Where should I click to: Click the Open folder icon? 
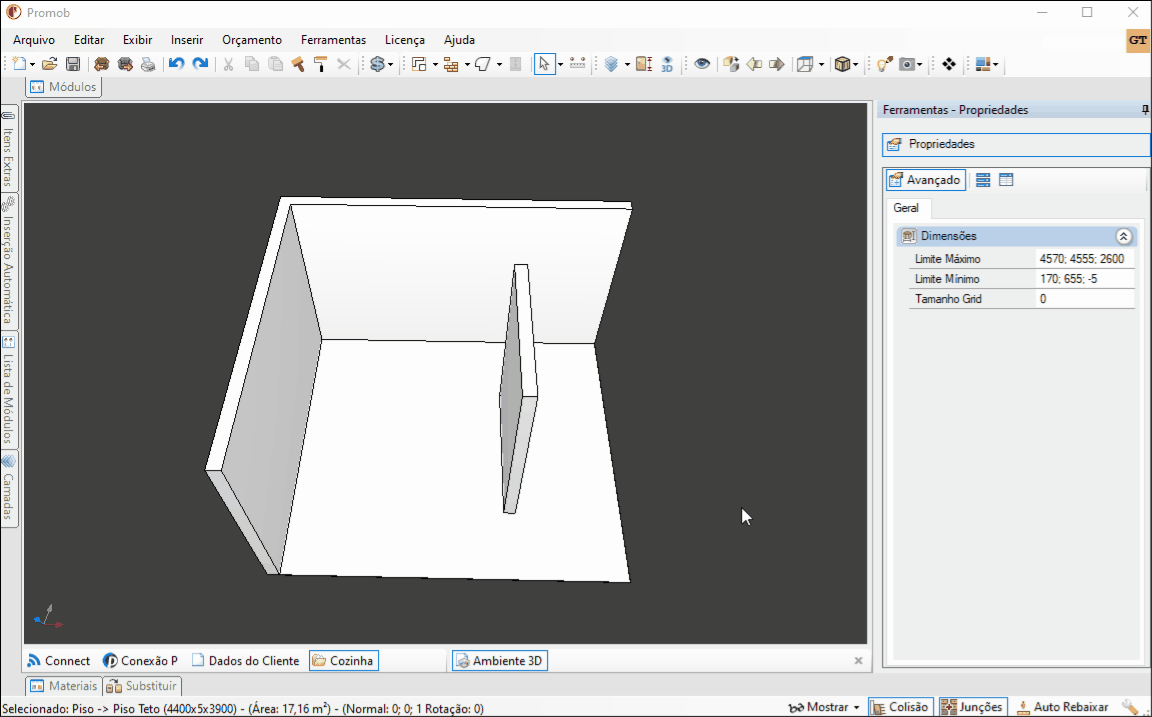[x=49, y=64]
